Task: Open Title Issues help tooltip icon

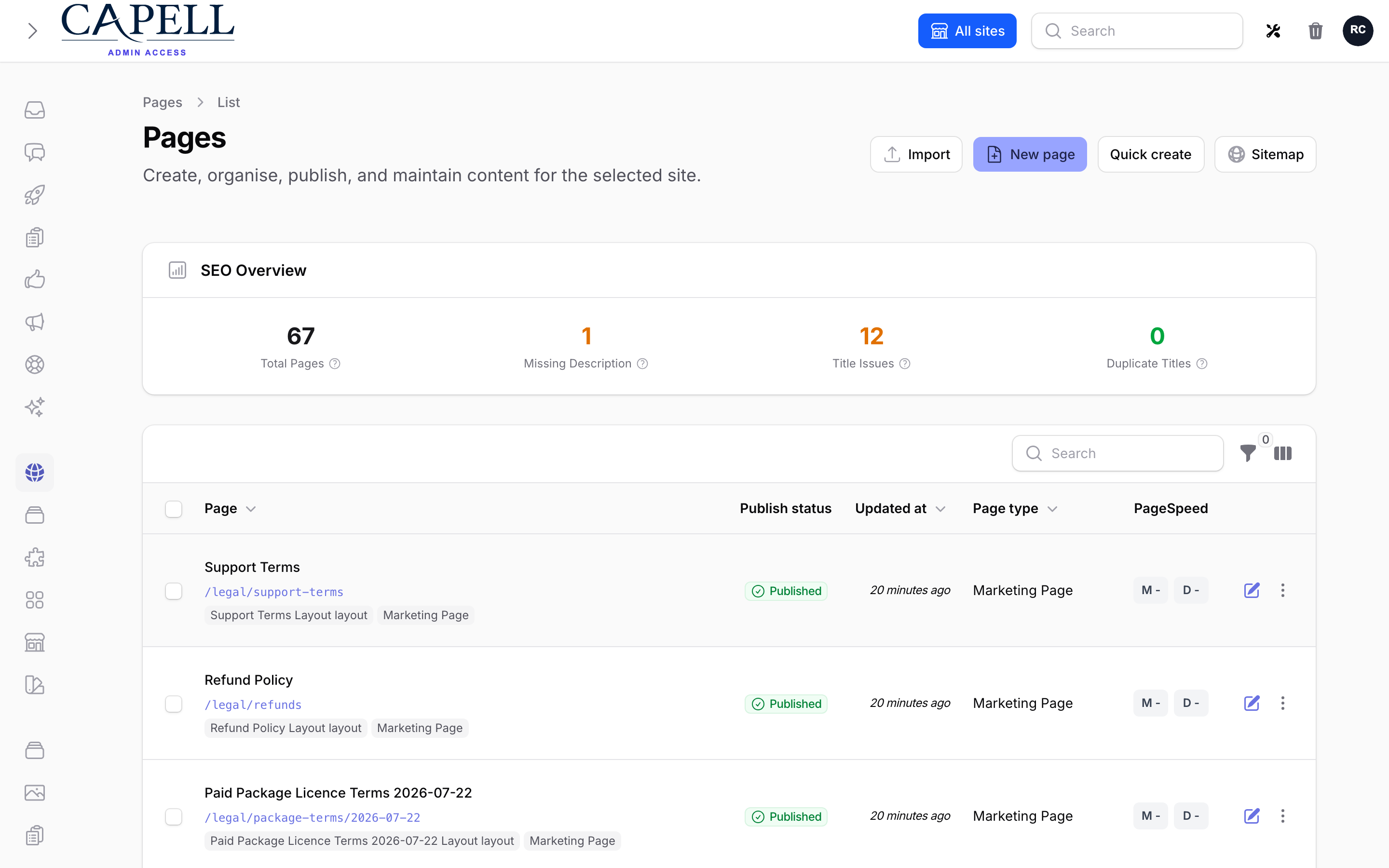Action: (x=905, y=364)
